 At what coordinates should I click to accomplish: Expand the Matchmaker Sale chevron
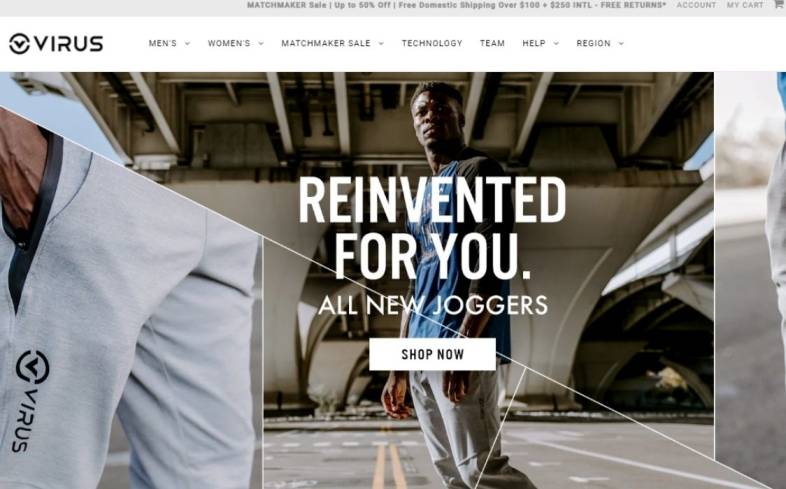coord(381,44)
